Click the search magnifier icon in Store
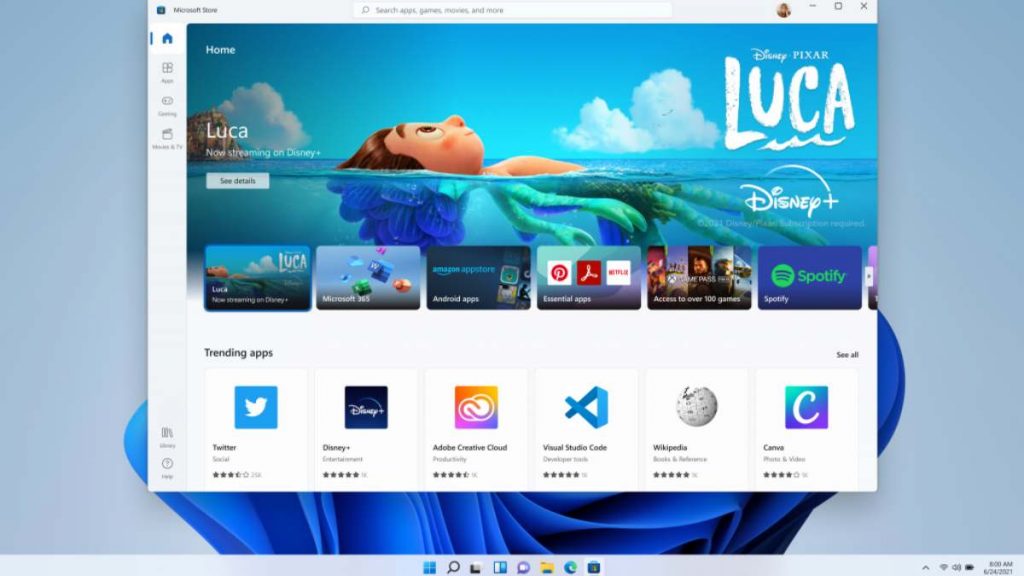This screenshot has width=1024, height=576. (x=366, y=10)
